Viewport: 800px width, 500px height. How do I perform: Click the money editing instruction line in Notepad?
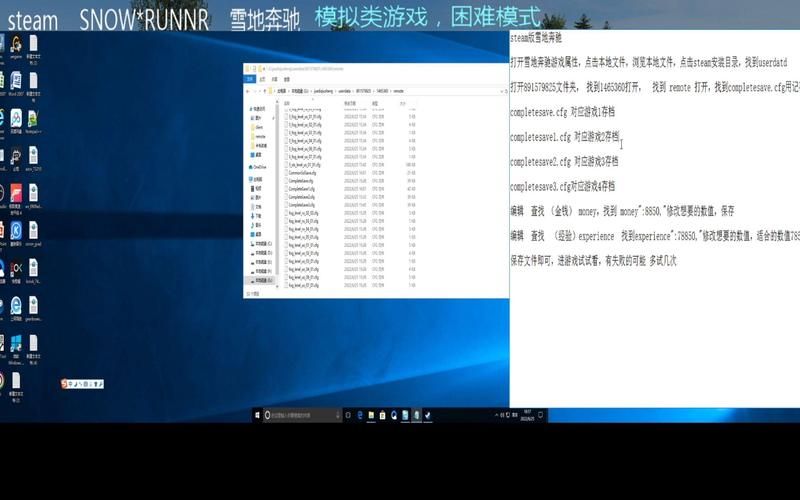coord(622,211)
